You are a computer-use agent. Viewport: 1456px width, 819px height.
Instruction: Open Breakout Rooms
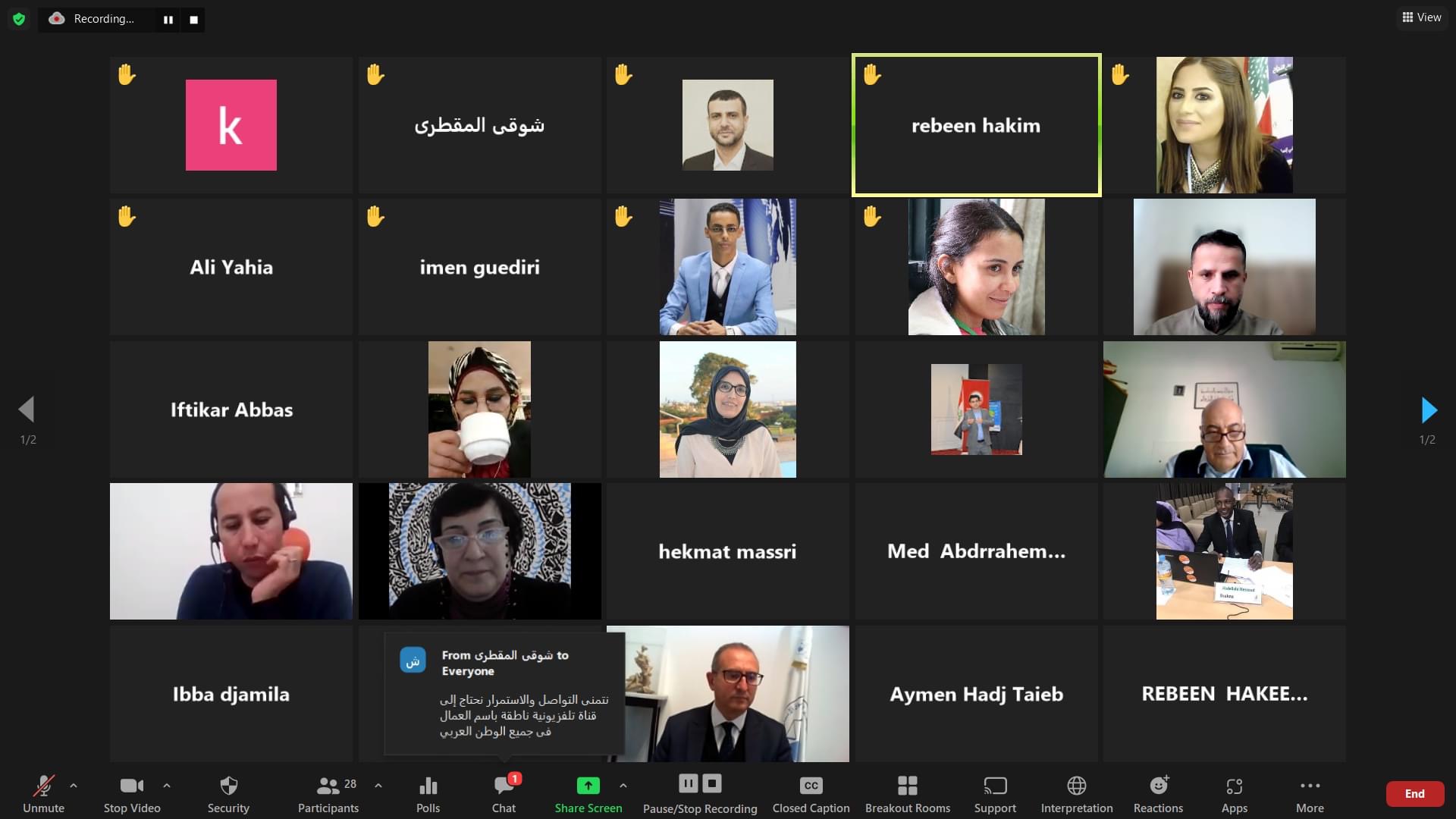tap(907, 793)
